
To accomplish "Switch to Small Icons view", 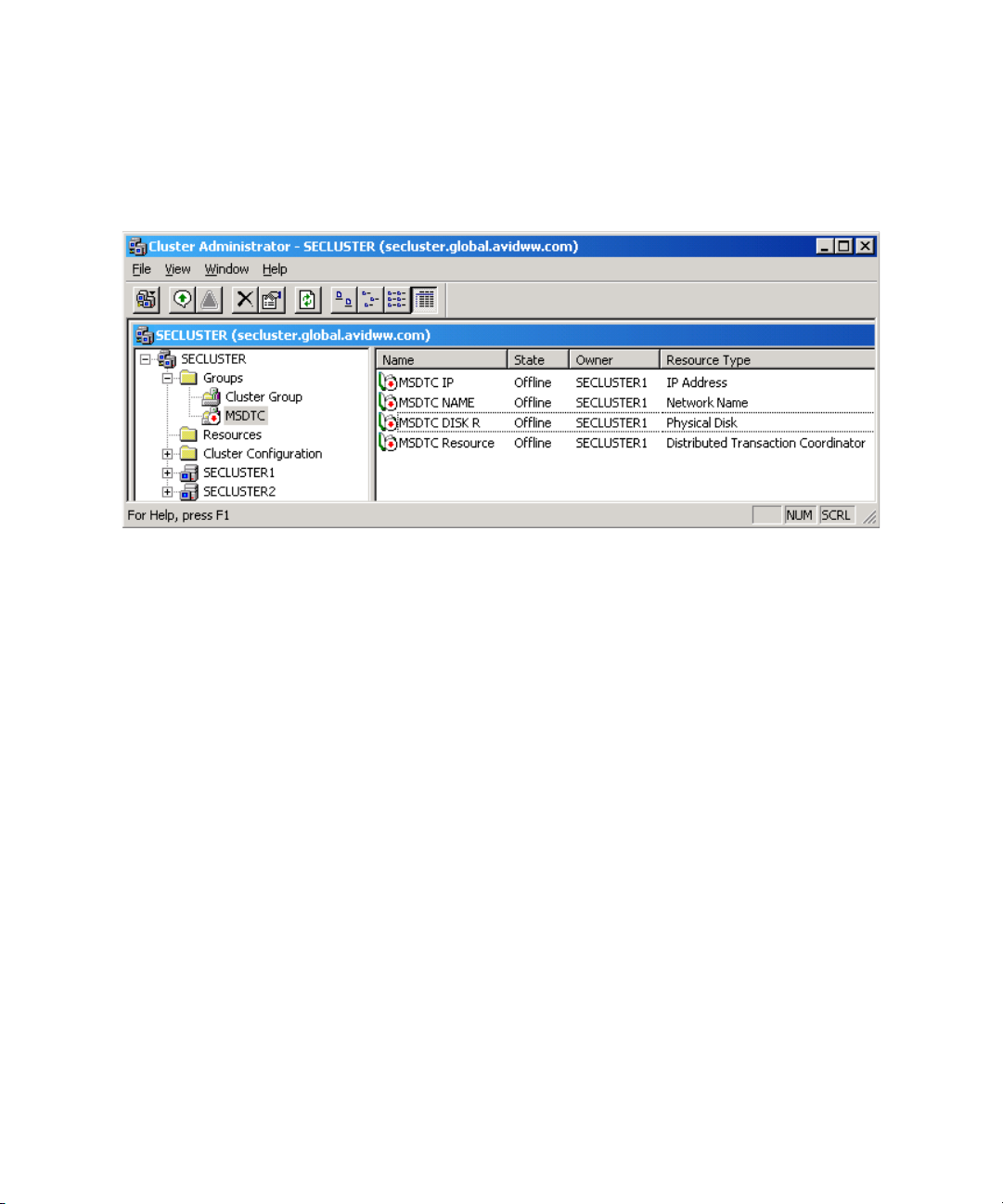I will [370, 300].
